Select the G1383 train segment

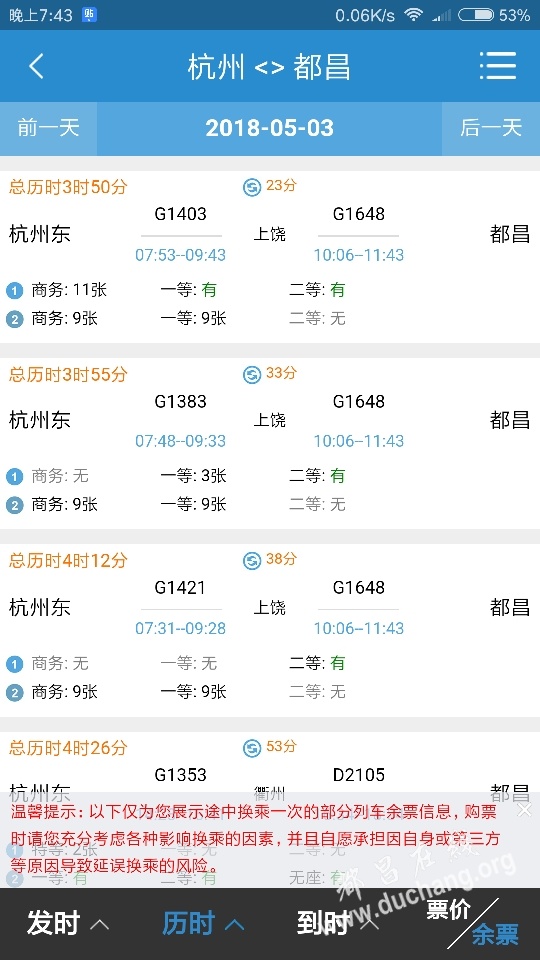point(181,421)
